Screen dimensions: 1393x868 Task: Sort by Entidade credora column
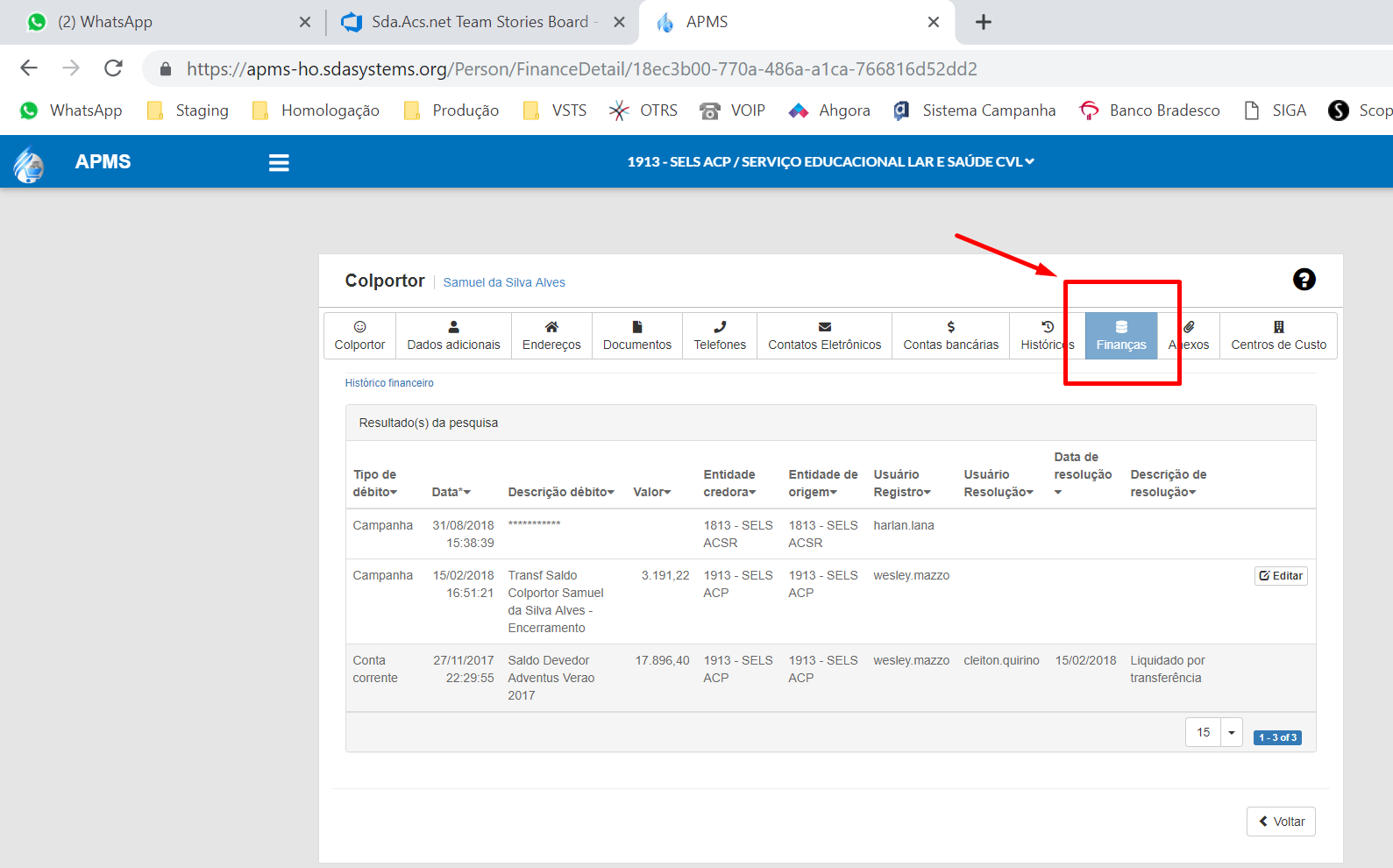[x=729, y=483]
